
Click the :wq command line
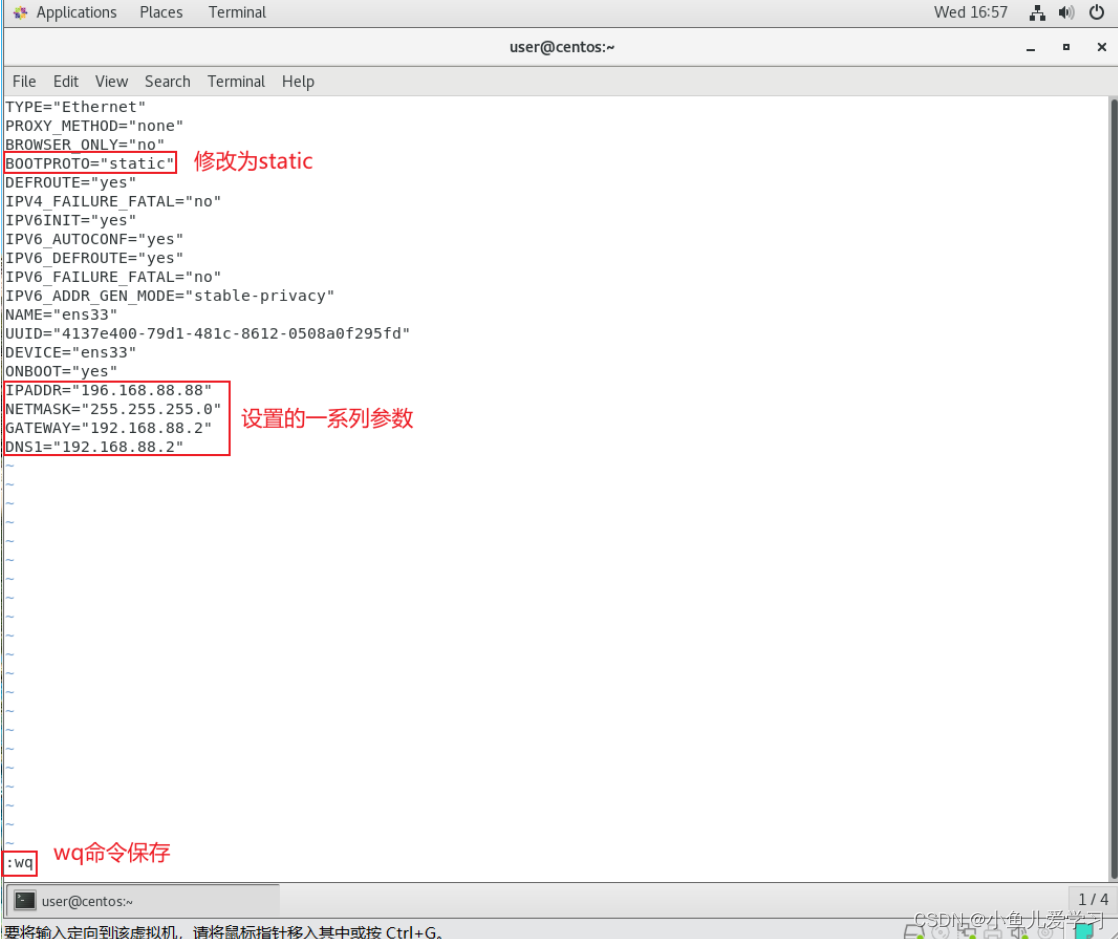click(x=19, y=863)
